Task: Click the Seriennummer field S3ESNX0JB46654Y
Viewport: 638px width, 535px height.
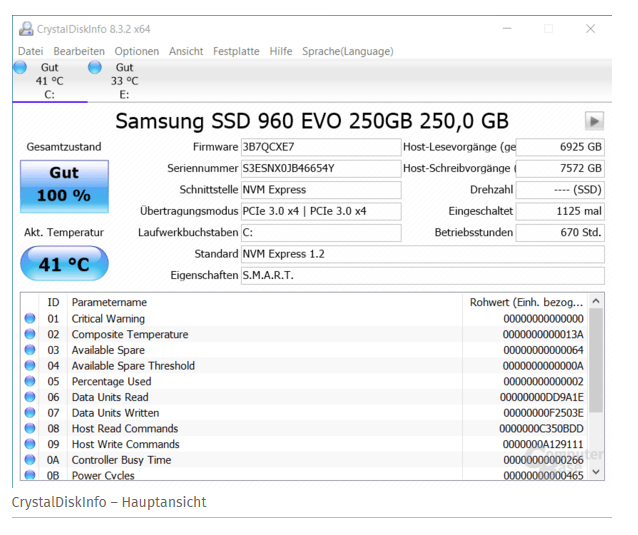Action: (x=321, y=168)
